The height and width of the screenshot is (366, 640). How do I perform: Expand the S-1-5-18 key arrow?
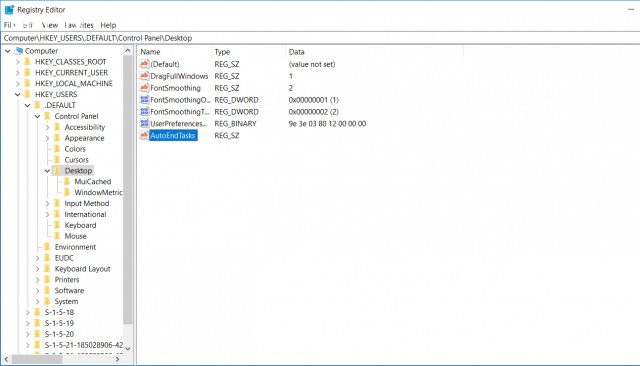(27, 313)
